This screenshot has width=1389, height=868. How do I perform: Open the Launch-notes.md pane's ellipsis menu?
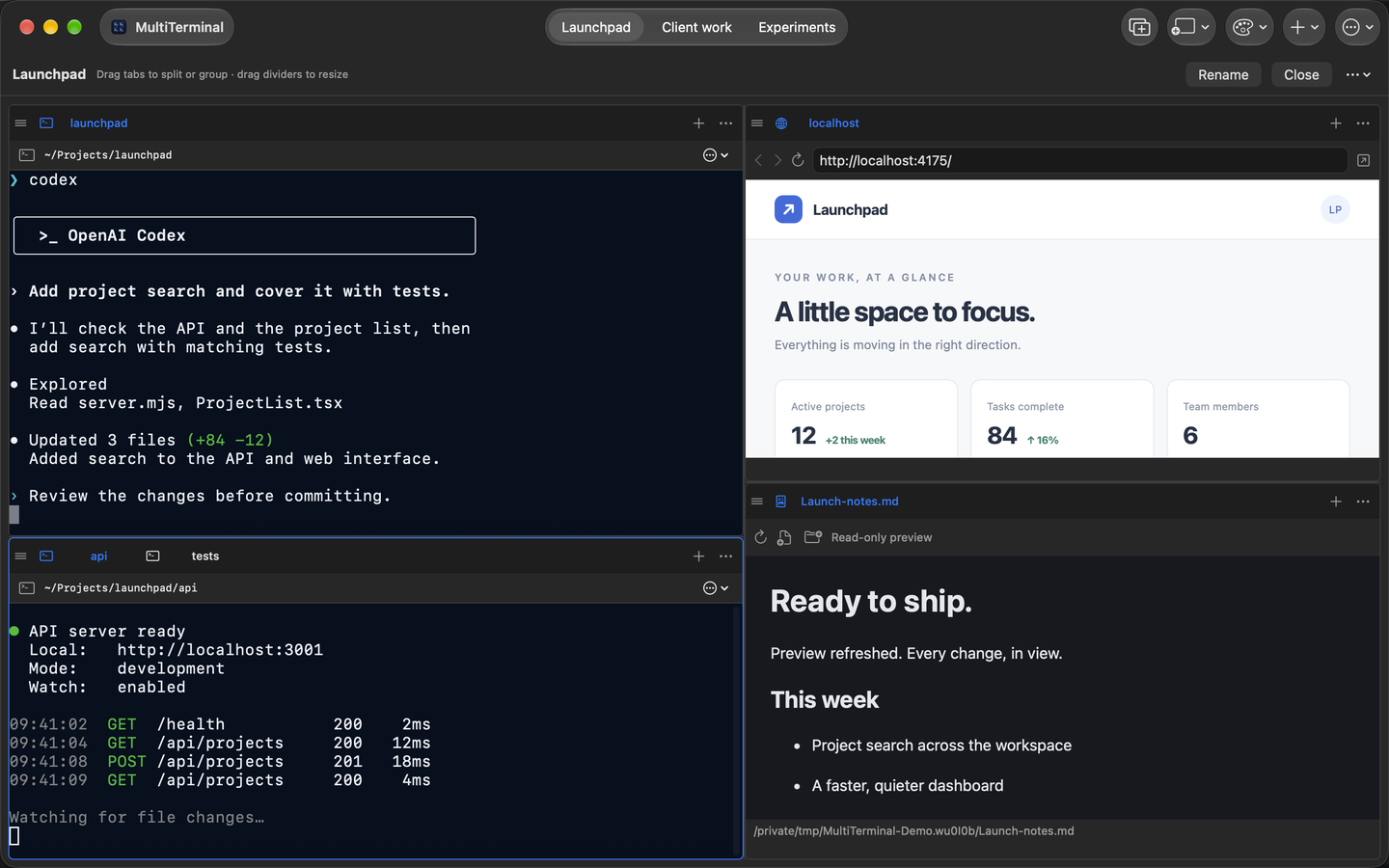(x=1363, y=502)
